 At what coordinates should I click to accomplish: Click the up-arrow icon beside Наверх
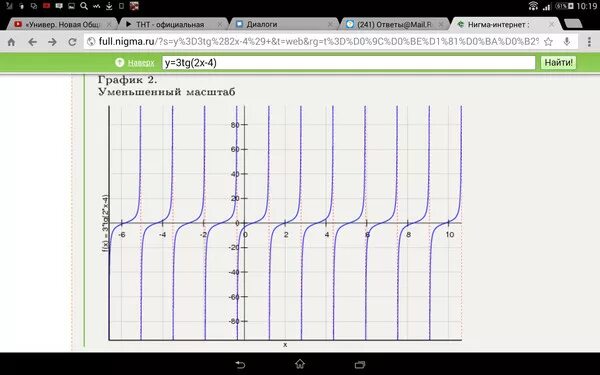tap(119, 63)
